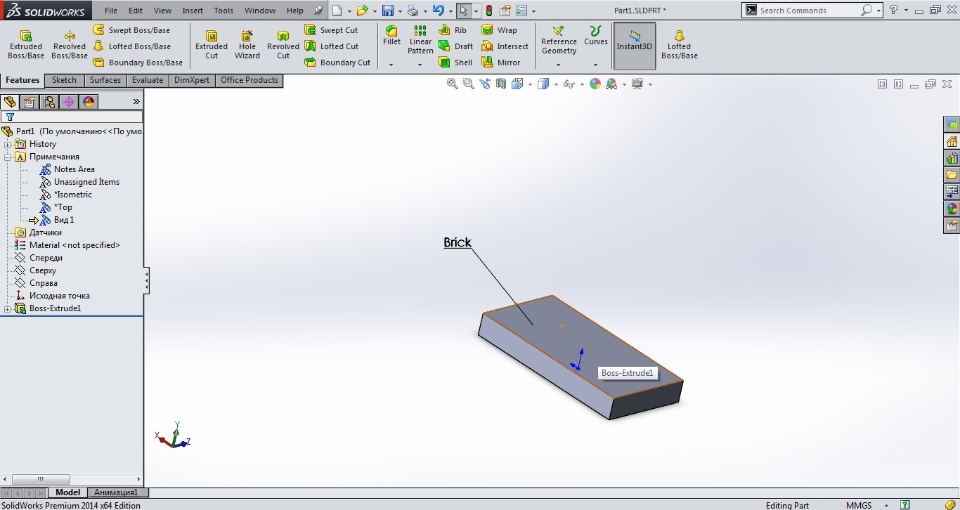Collapse the Примечания folder
This screenshot has height=510, width=960.
[x=7, y=157]
